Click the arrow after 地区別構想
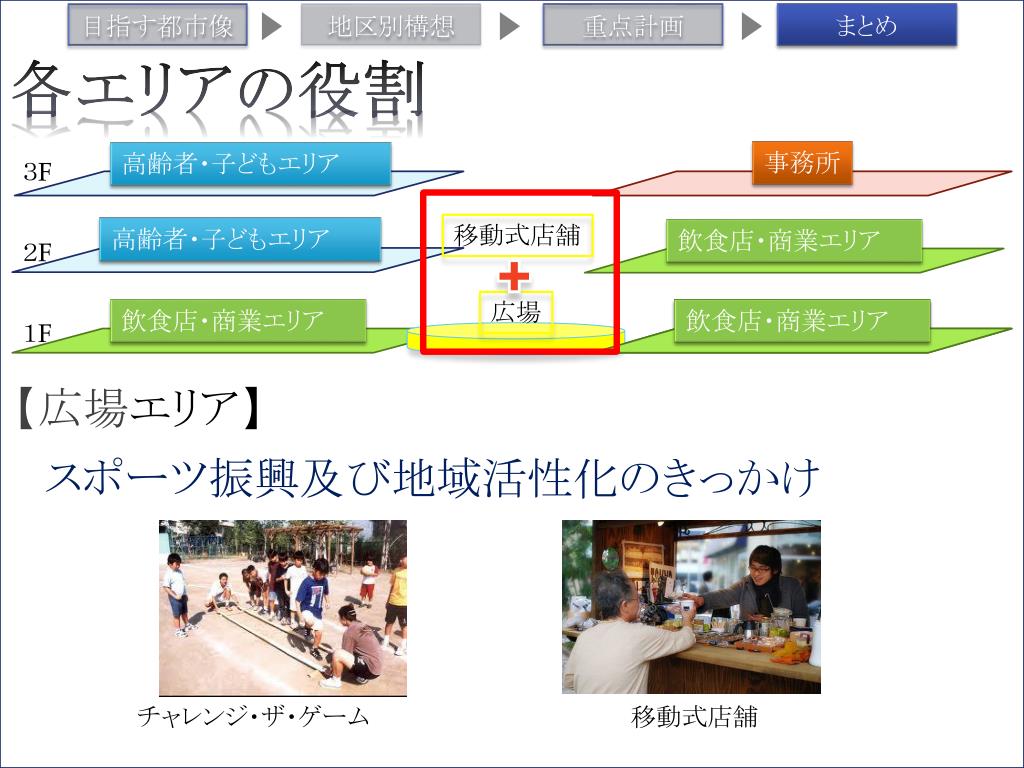Screen dimensions: 1024x768 [509, 26]
